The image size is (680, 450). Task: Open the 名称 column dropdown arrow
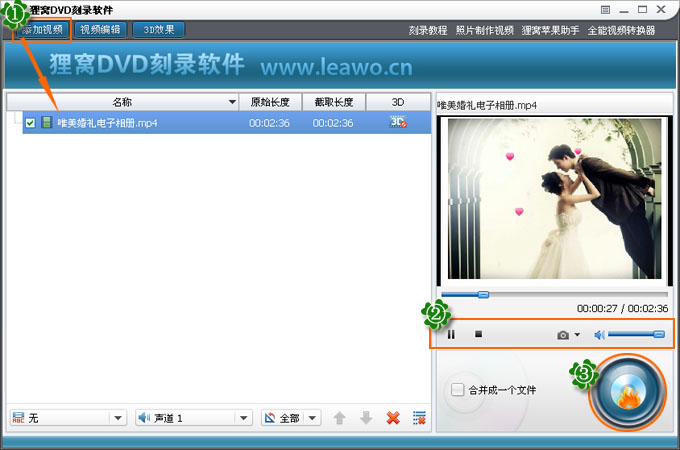(x=232, y=102)
